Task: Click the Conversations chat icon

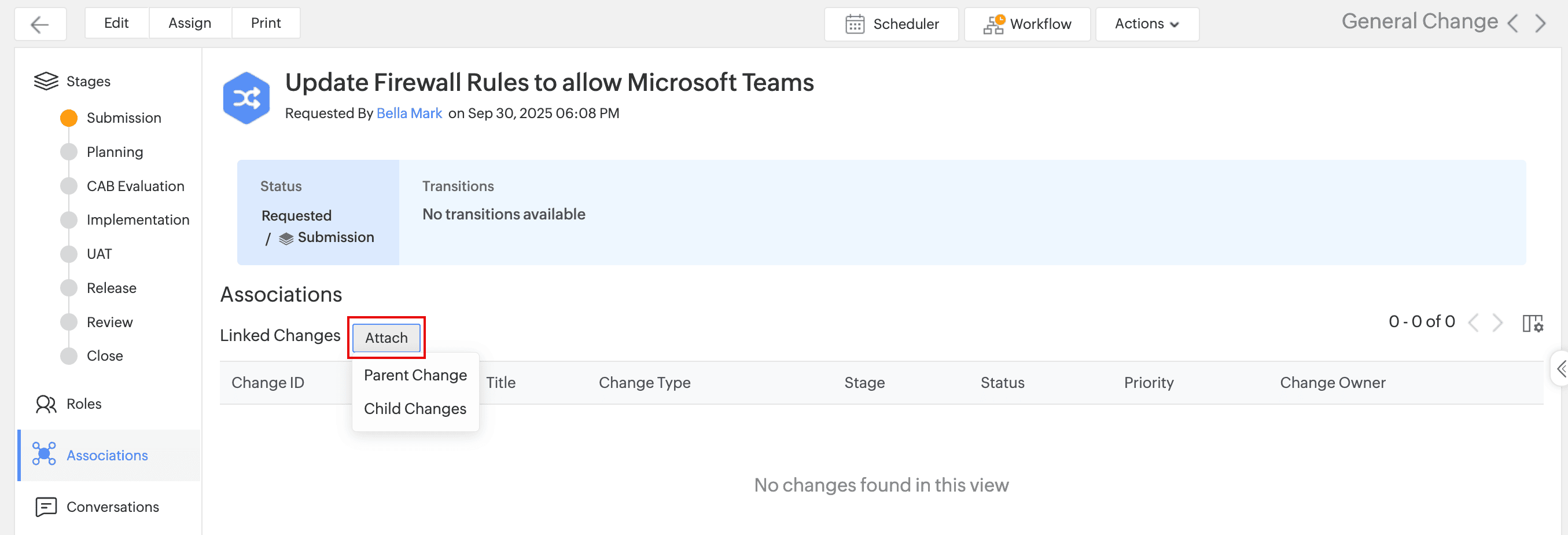Action: pos(46,507)
